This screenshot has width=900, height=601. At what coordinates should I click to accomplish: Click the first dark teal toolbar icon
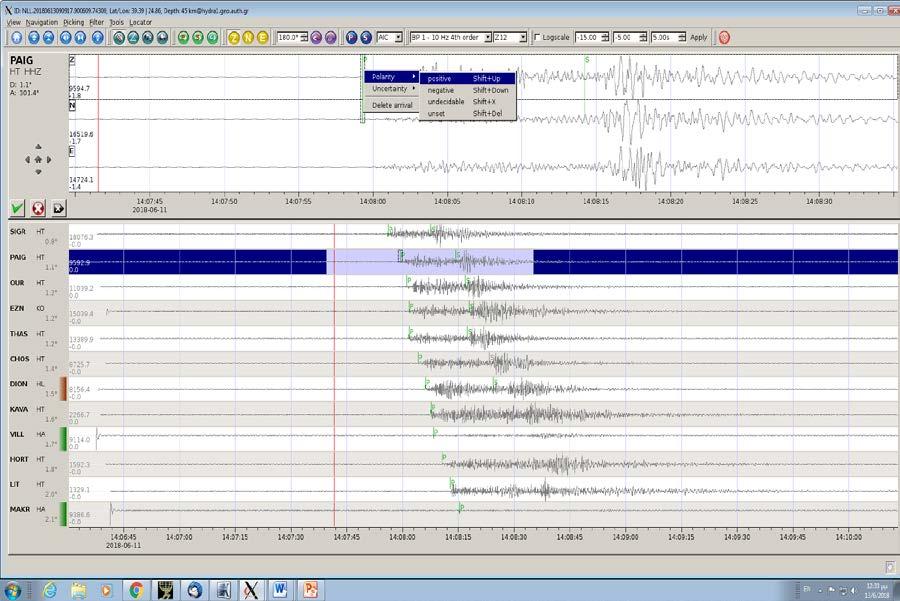(119, 37)
